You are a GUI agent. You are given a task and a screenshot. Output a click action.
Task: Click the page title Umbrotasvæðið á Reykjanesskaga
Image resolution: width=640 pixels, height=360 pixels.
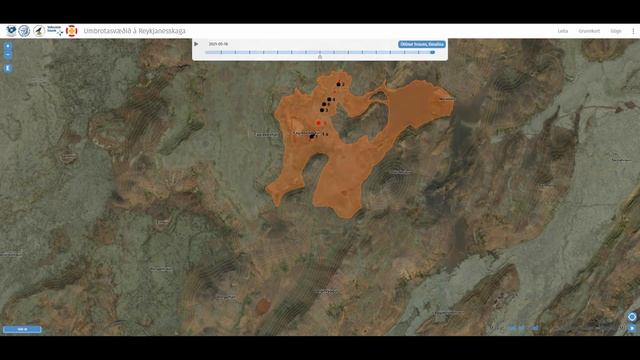click(x=135, y=31)
